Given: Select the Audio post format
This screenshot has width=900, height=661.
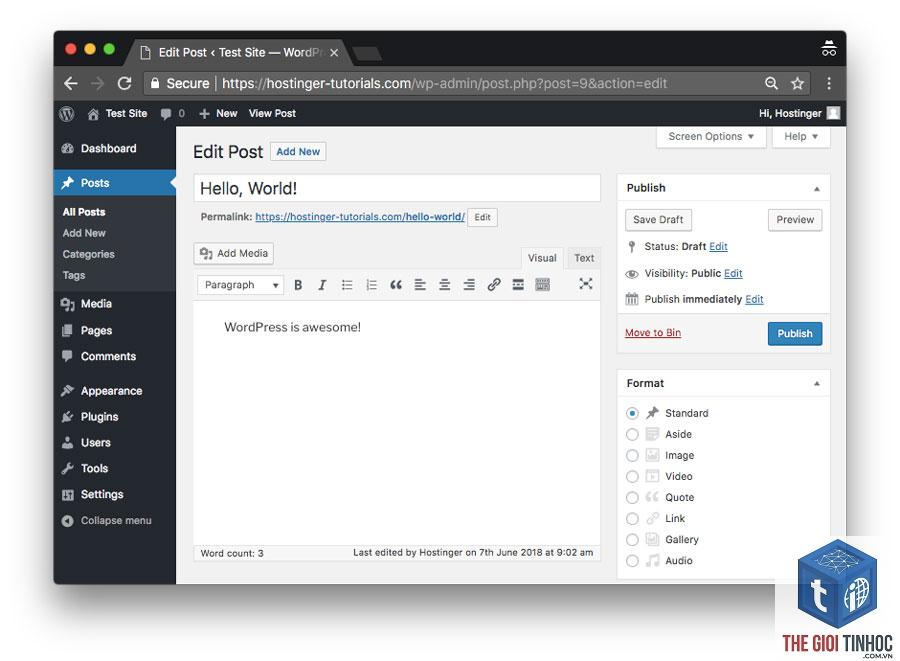Looking at the screenshot, I should point(632,561).
